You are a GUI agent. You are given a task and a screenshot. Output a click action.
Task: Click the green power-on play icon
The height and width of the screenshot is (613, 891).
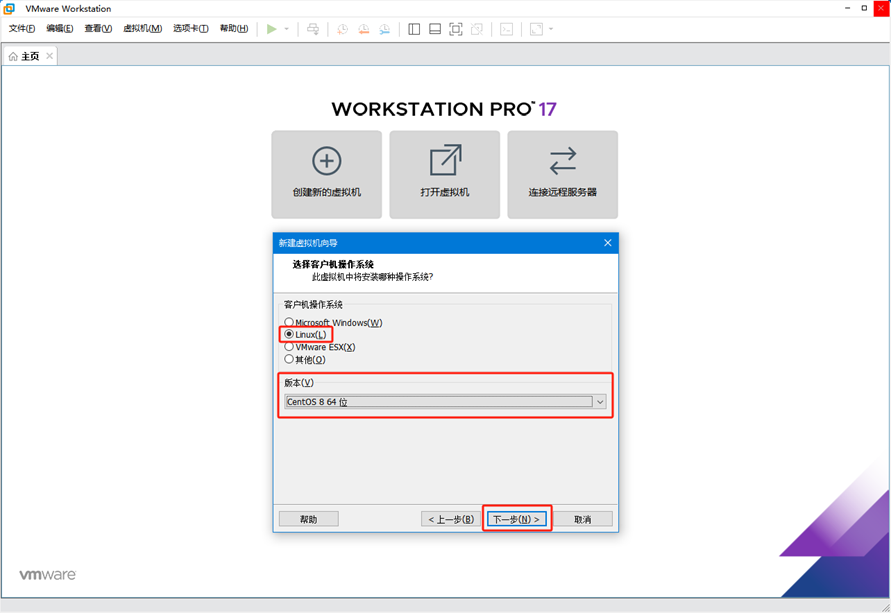click(272, 29)
